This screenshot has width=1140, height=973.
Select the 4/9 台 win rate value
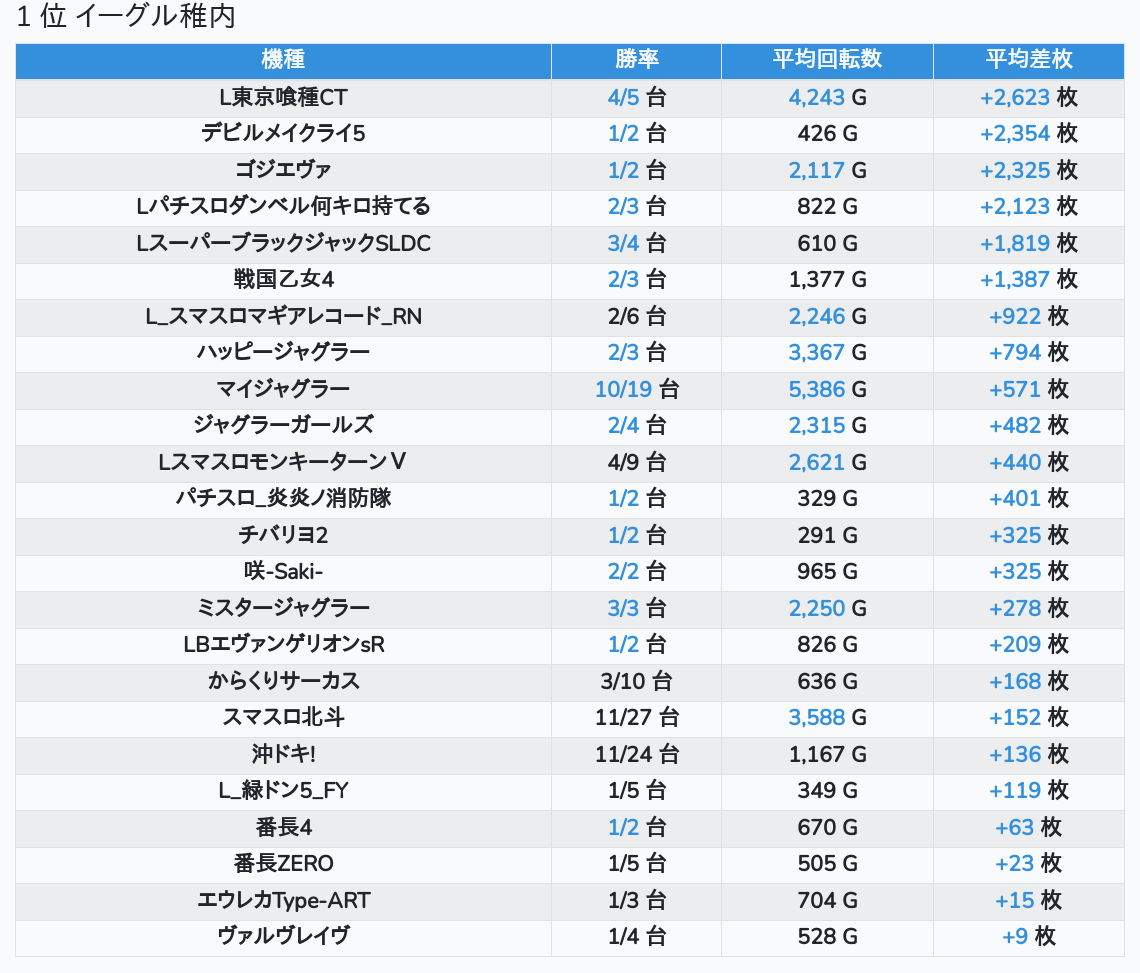pyautogui.click(x=636, y=462)
